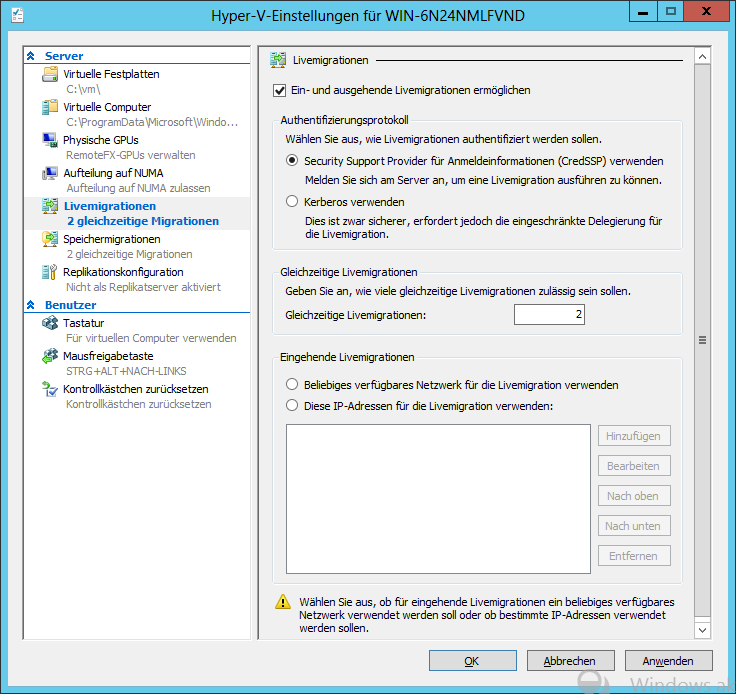736x694 pixels.
Task: Click the Virtuelle Festplatten folder icon
Action: (x=50, y=75)
